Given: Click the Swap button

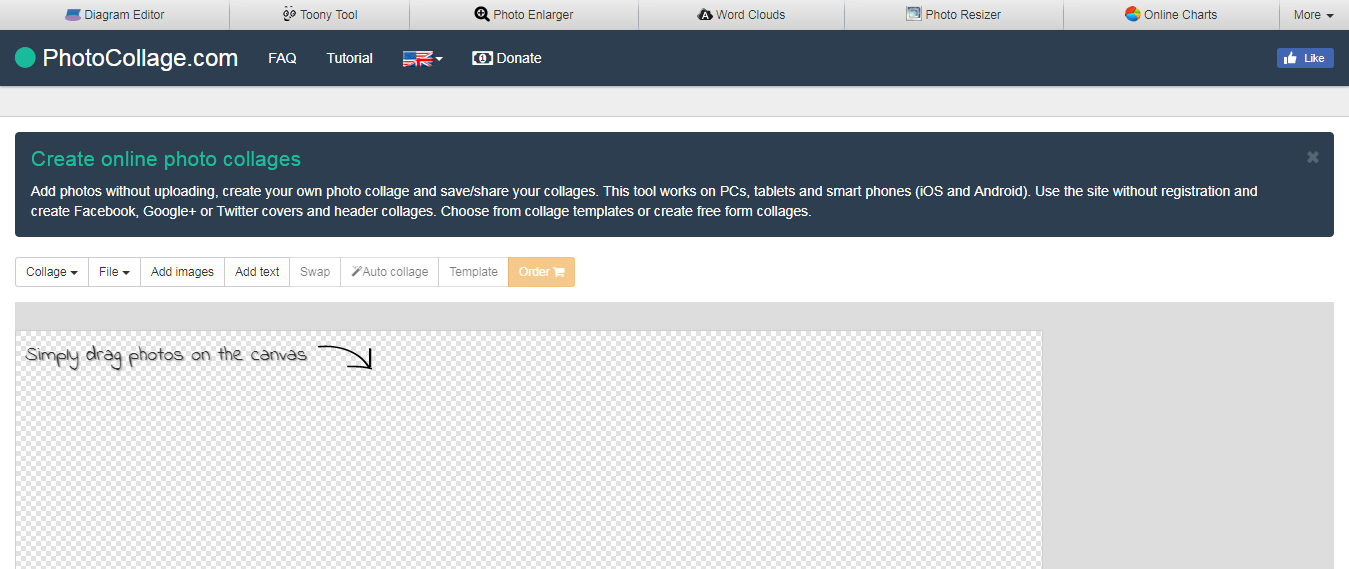Looking at the screenshot, I should (315, 272).
